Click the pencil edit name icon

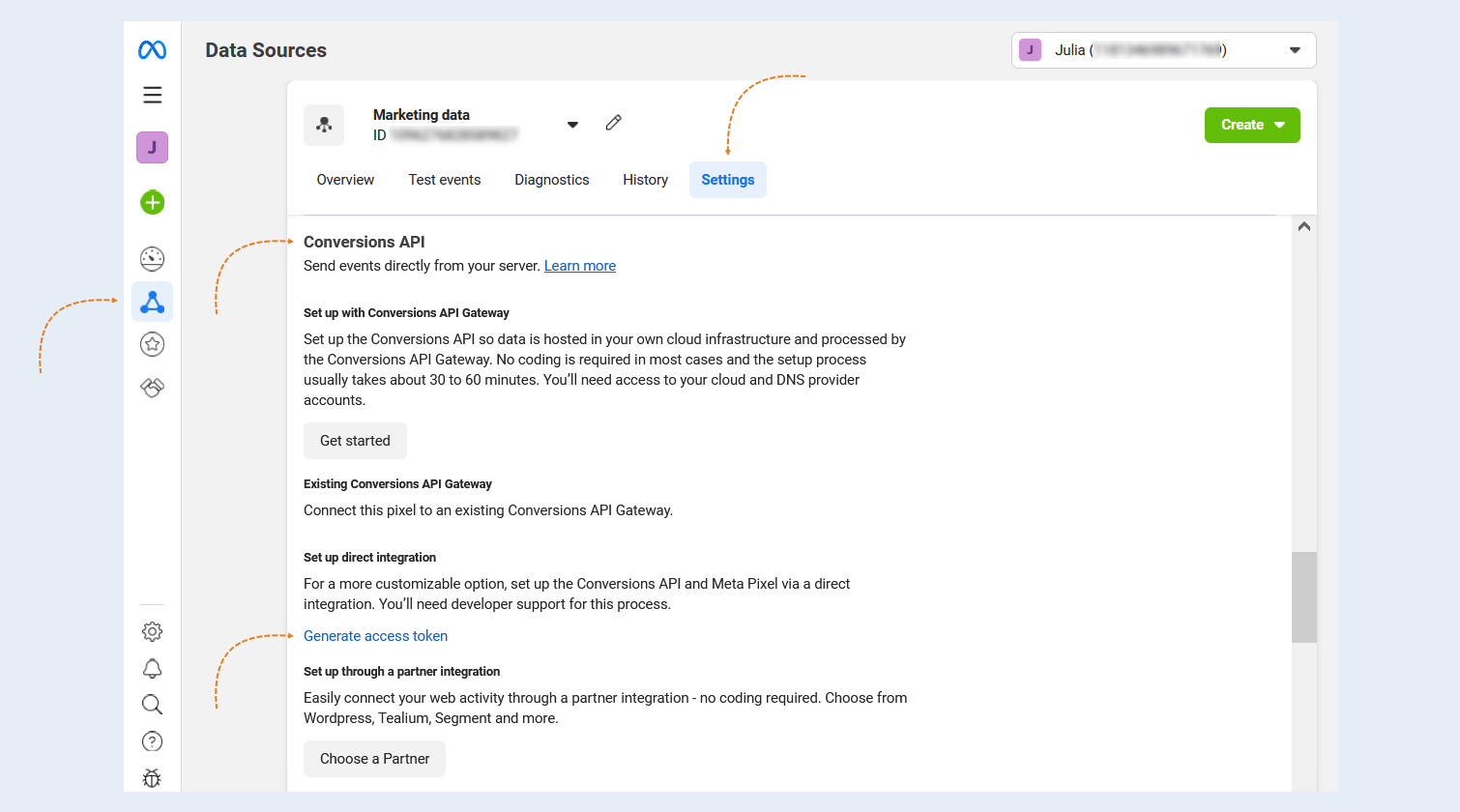613,123
